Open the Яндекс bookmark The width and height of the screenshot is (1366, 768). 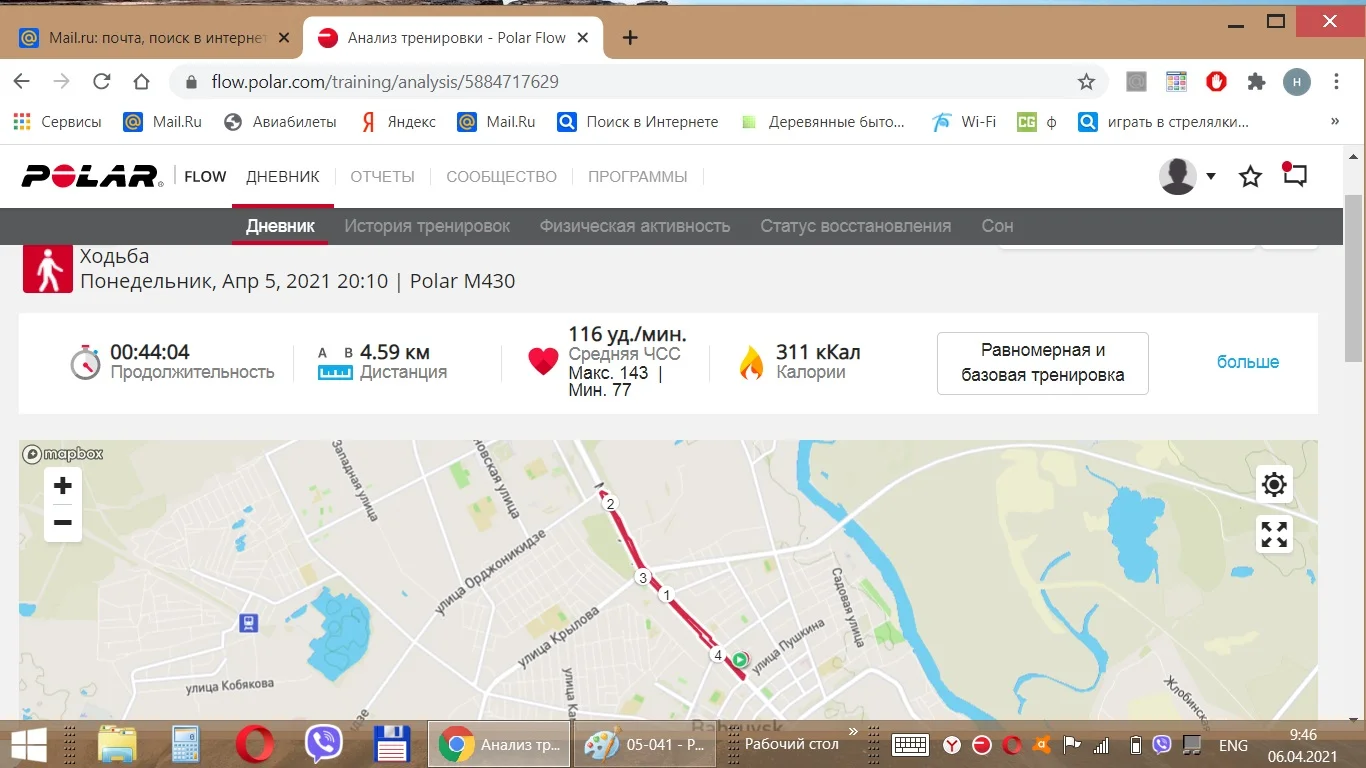(398, 122)
